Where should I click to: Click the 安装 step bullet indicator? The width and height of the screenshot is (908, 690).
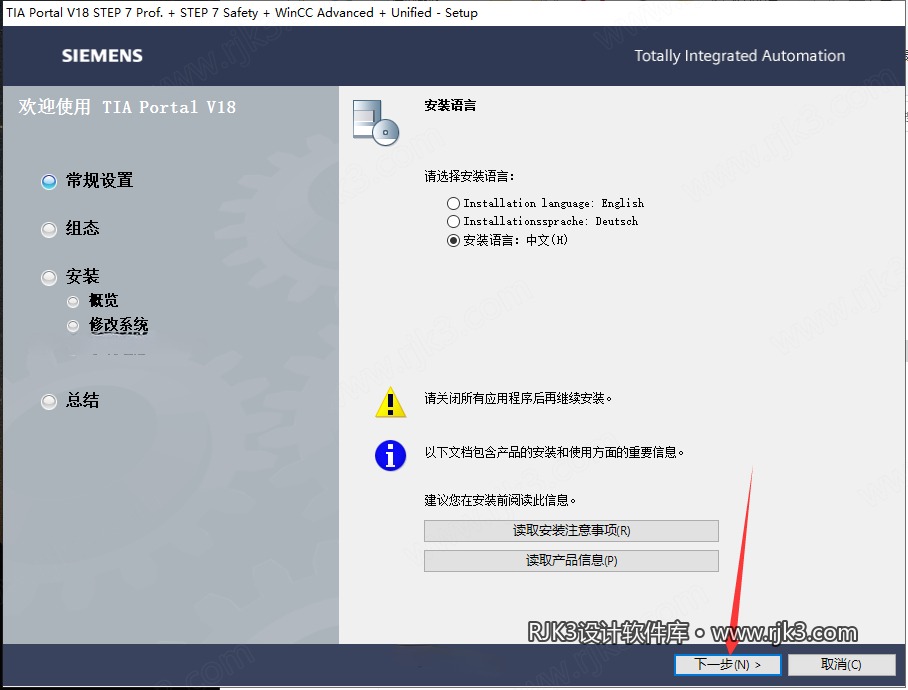pyautogui.click(x=49, y=278)
